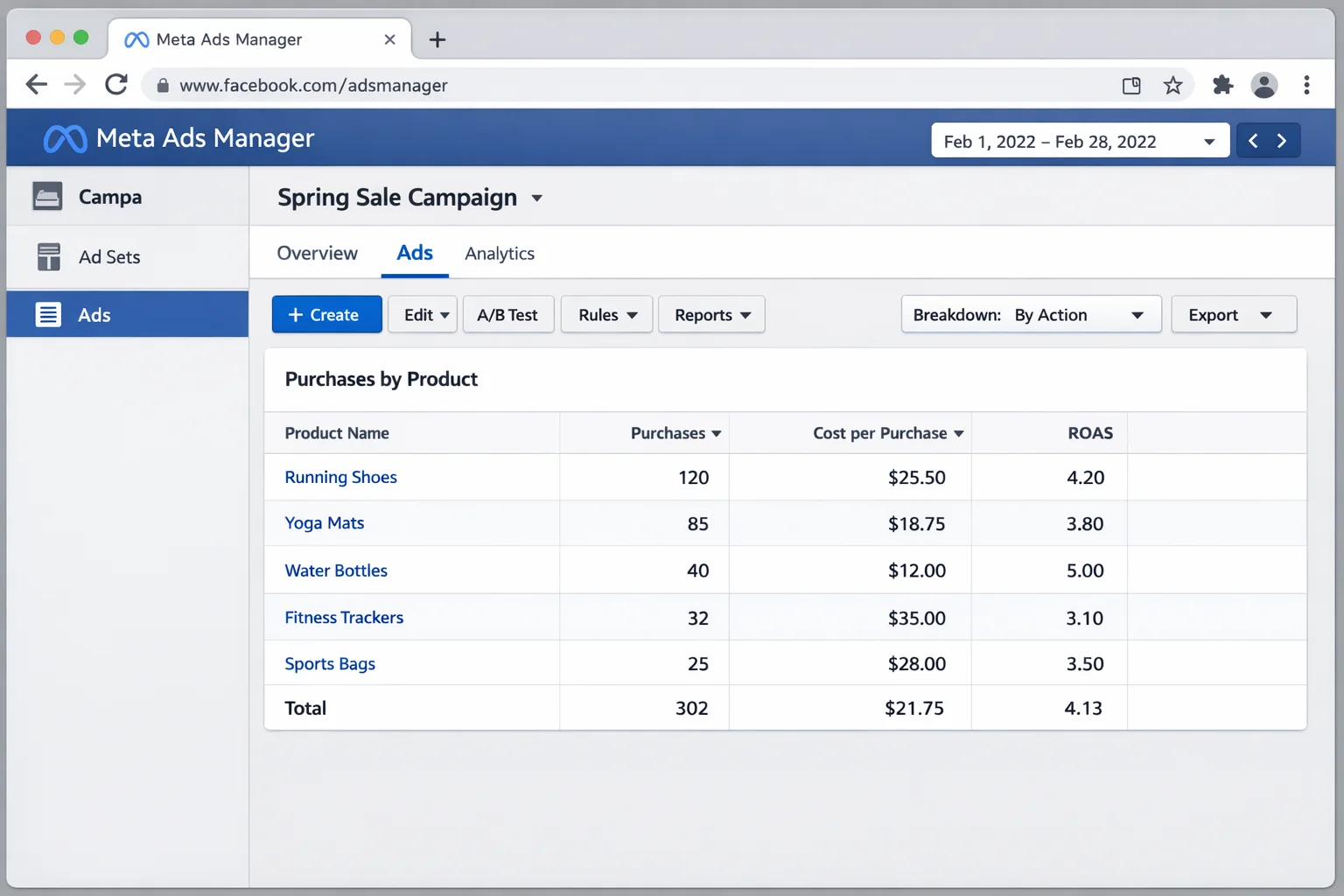Toggle the browser extensions puzzle icon
1344x896 pixels.
click(x=1221, y=85)
